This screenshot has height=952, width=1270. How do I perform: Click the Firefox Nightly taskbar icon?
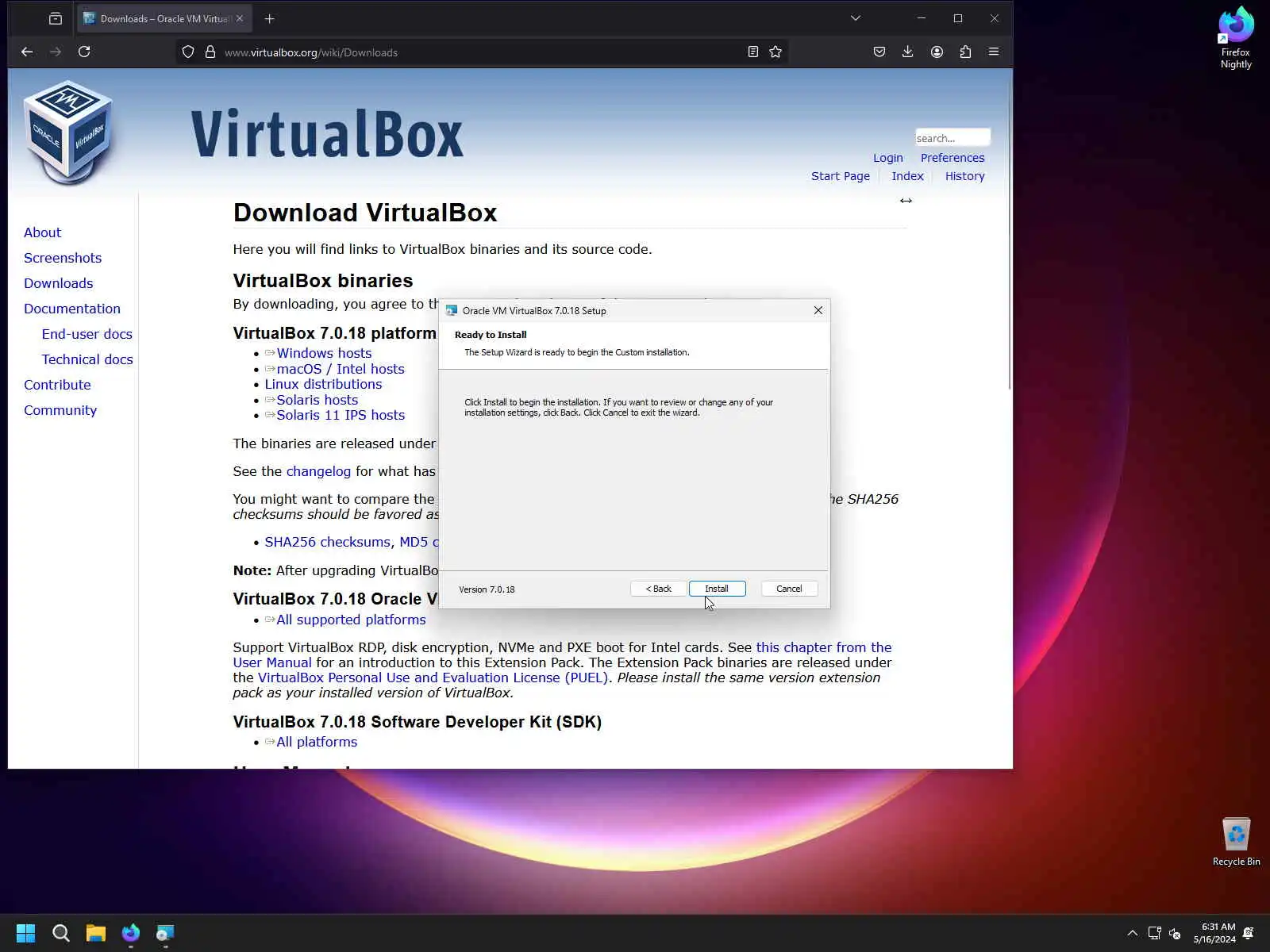[130, 933]
